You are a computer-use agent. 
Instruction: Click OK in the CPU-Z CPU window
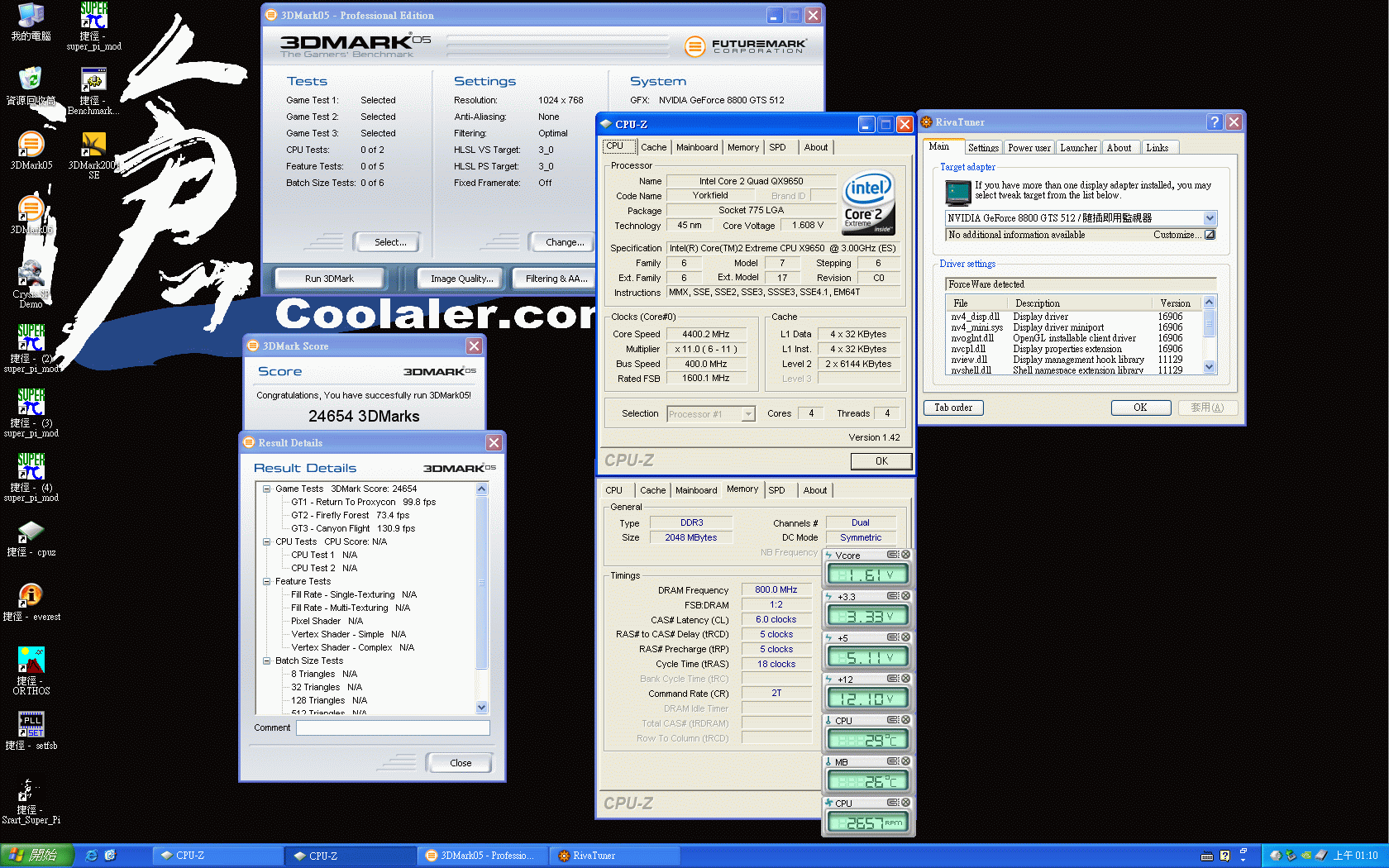(x=881, y=461)
